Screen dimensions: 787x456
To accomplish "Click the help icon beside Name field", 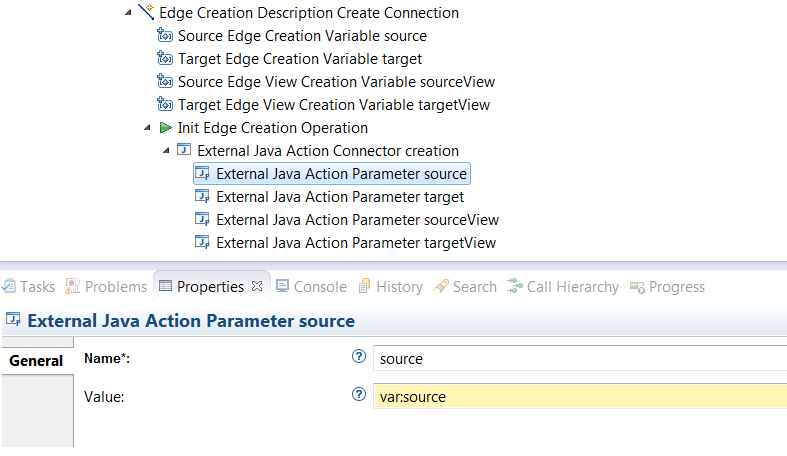I will (x=359, y=356).
